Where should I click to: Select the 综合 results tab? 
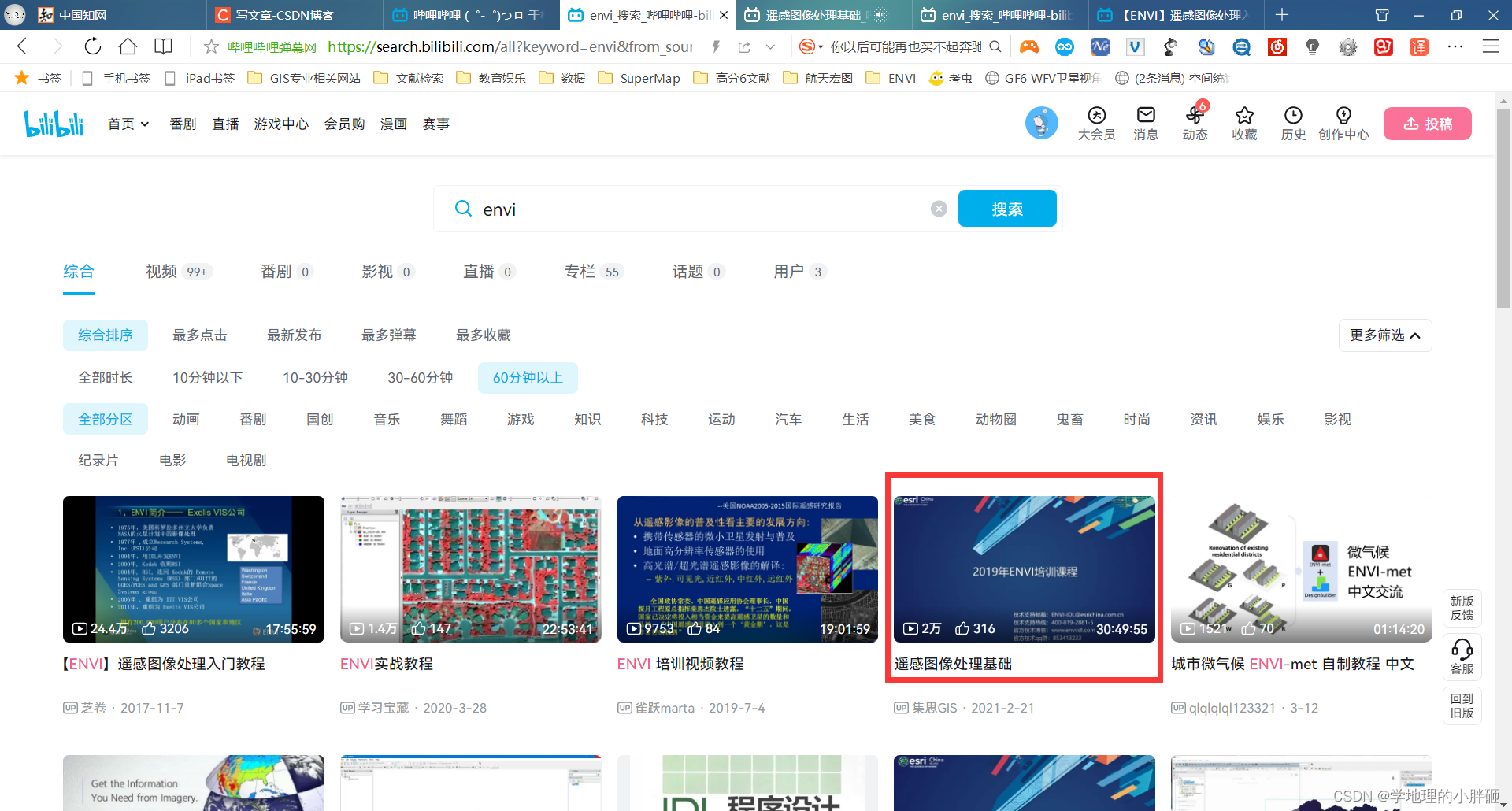pos(79,272)
